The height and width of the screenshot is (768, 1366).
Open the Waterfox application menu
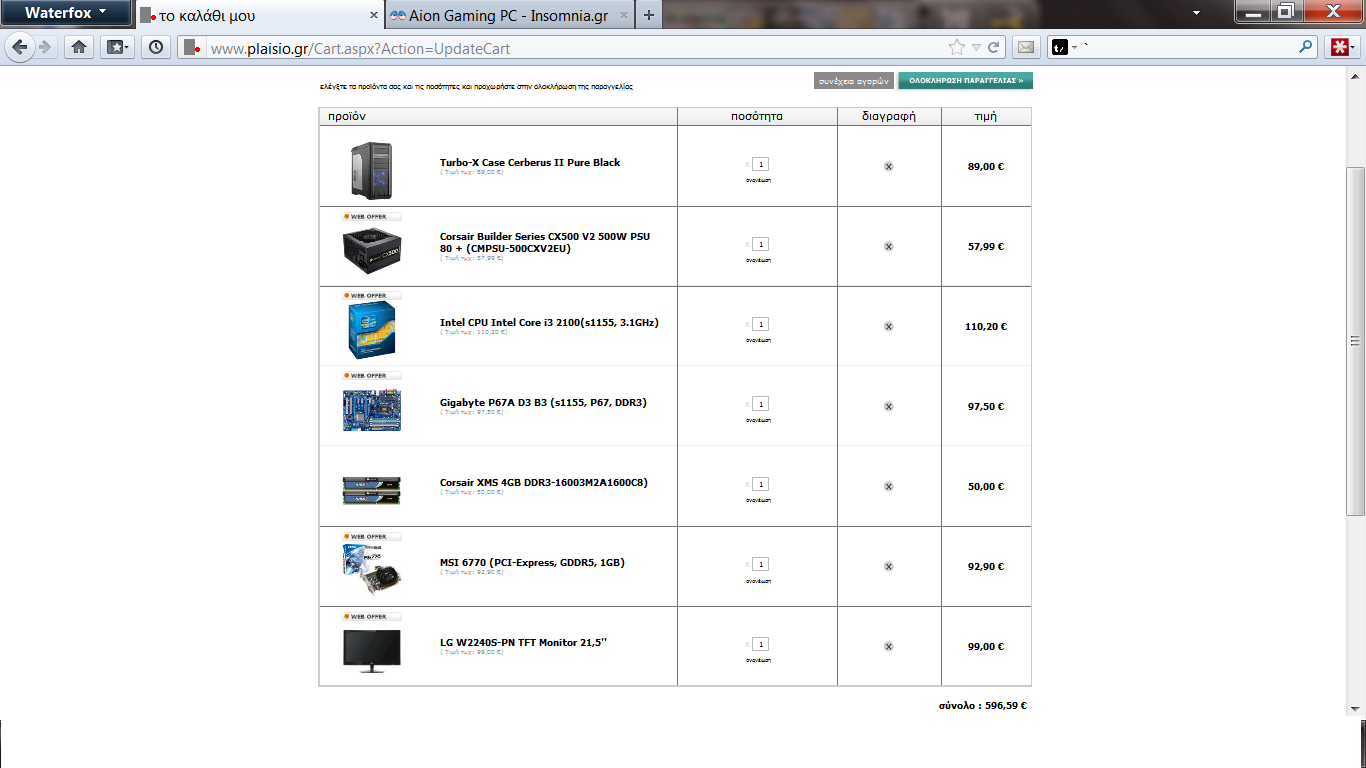65,13
